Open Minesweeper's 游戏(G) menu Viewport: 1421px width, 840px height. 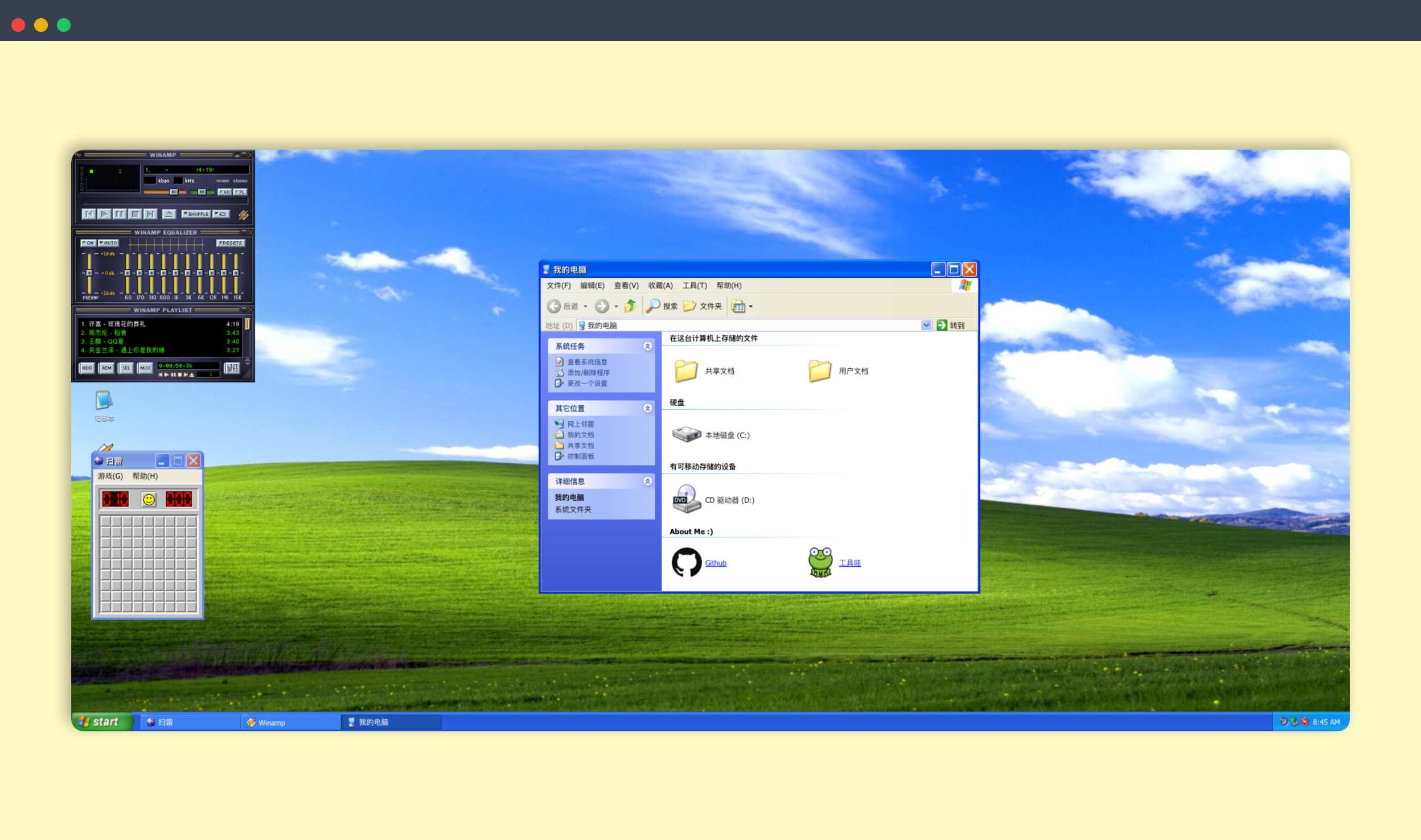tap(110, 476)
